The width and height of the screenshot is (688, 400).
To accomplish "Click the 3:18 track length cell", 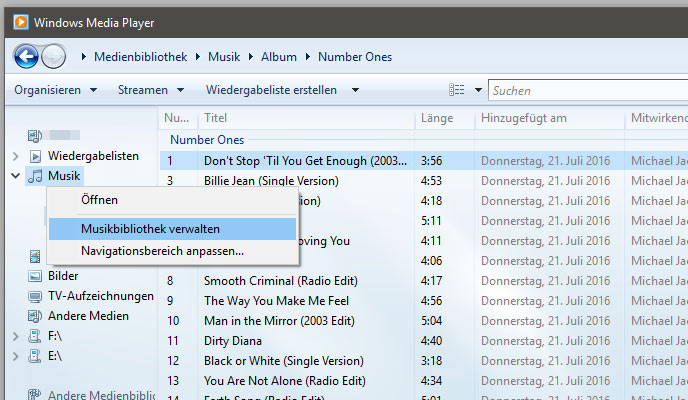I will (x=431, y=361).
